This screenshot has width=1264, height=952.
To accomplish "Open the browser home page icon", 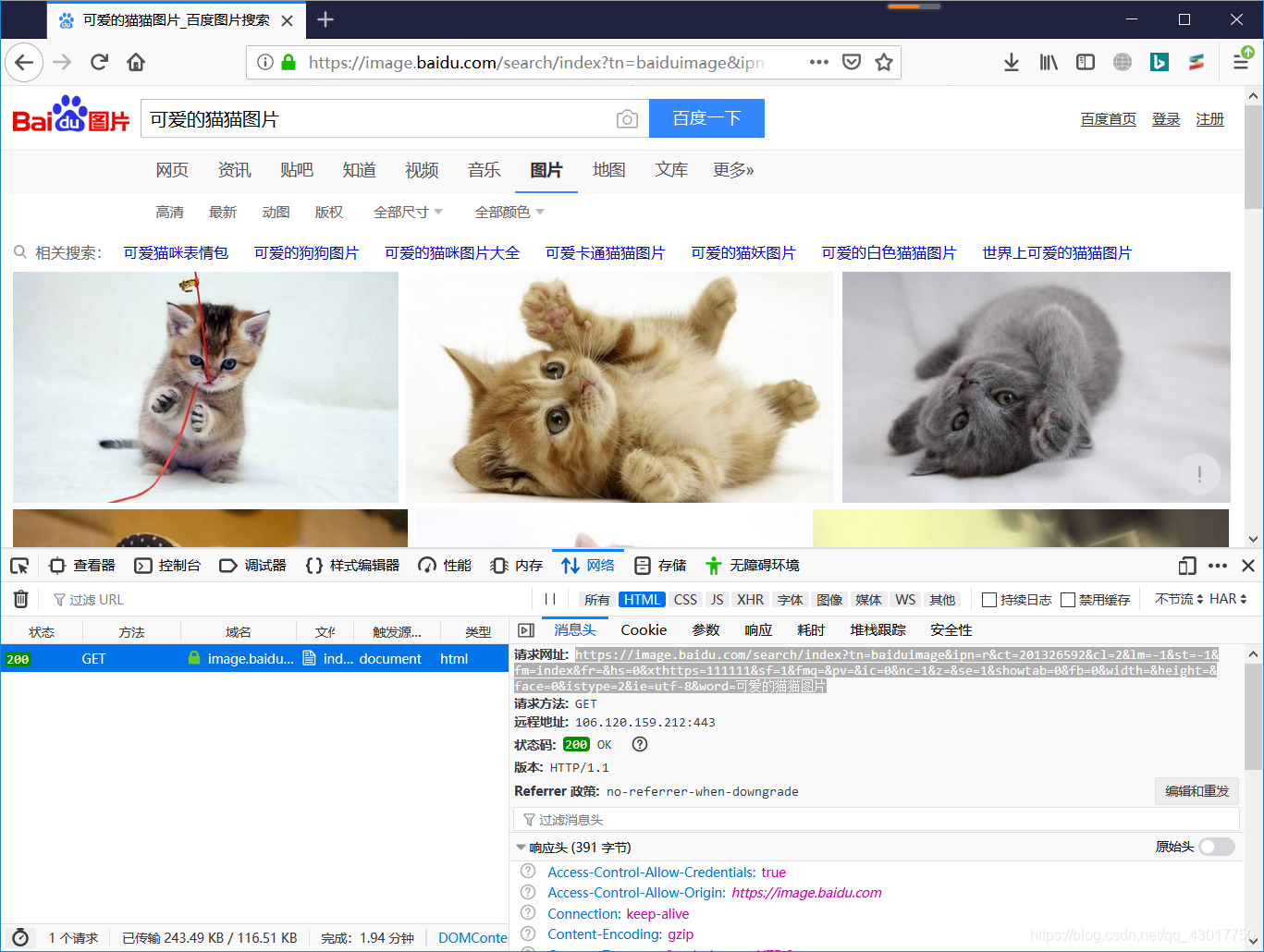I will (136, 62).
